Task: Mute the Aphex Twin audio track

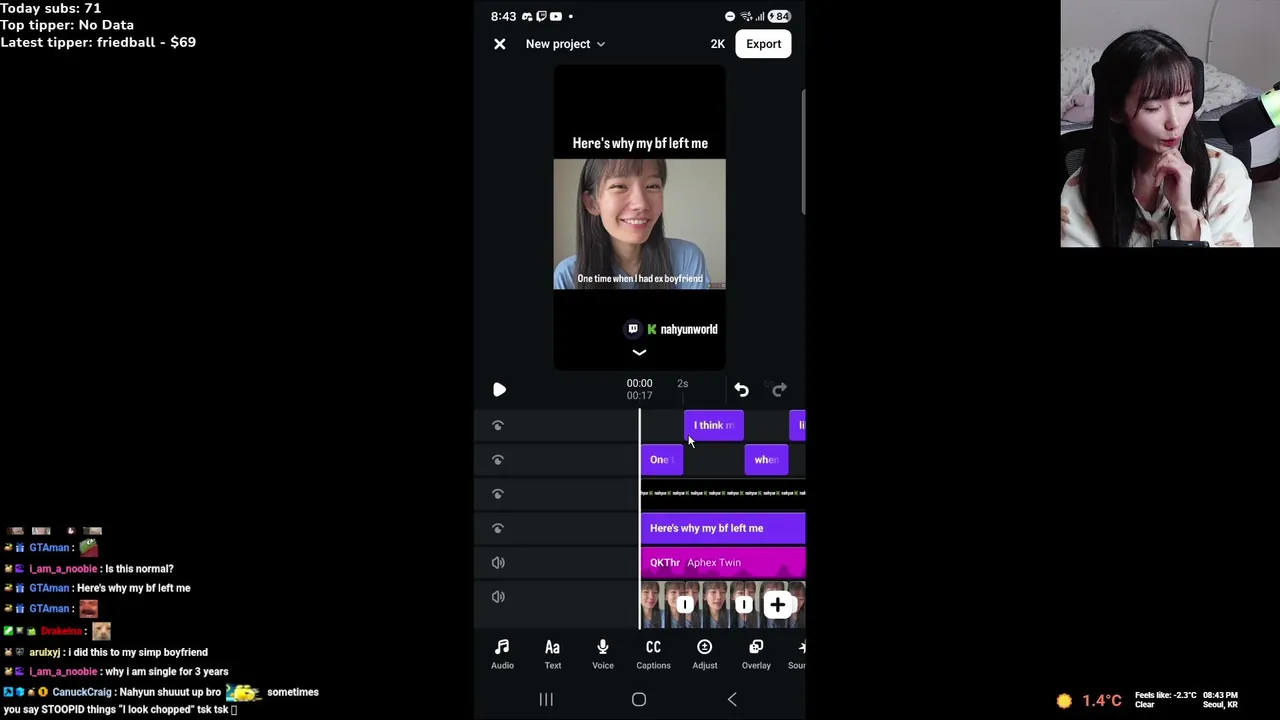Action: [498, 562]
